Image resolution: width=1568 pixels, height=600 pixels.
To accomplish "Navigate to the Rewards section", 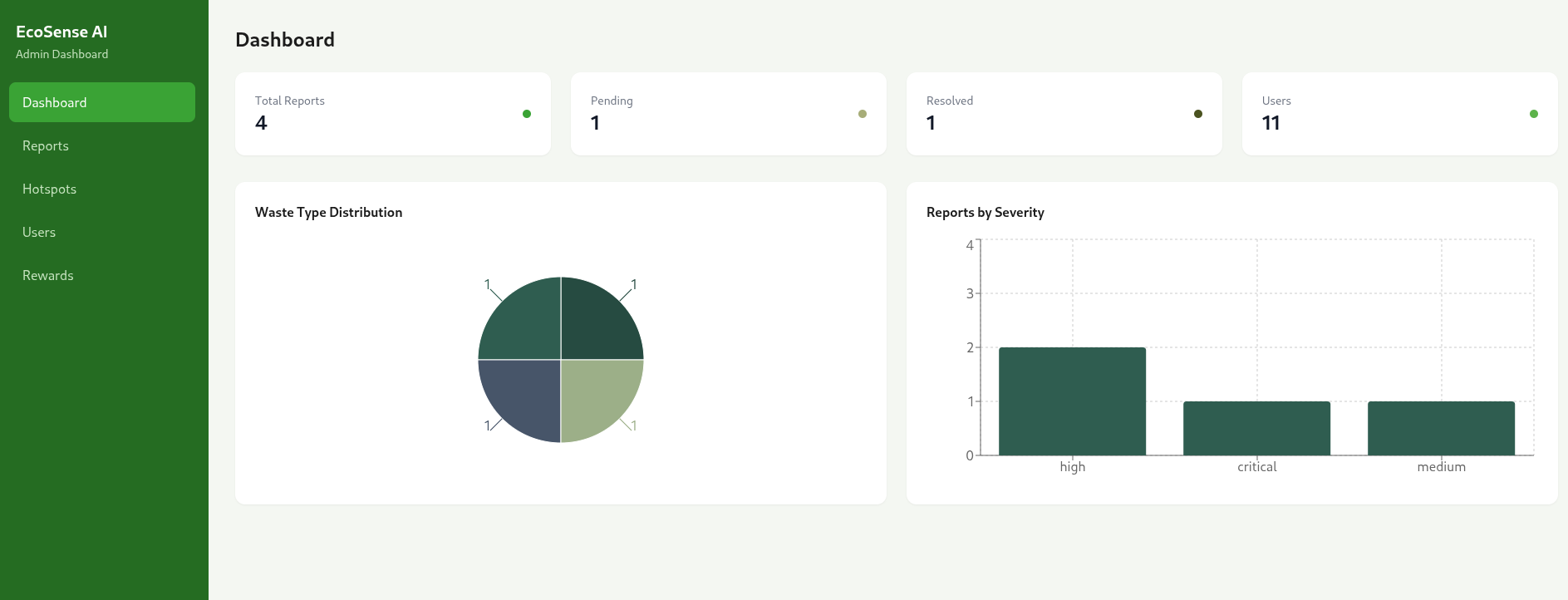I will coord(102,275).
